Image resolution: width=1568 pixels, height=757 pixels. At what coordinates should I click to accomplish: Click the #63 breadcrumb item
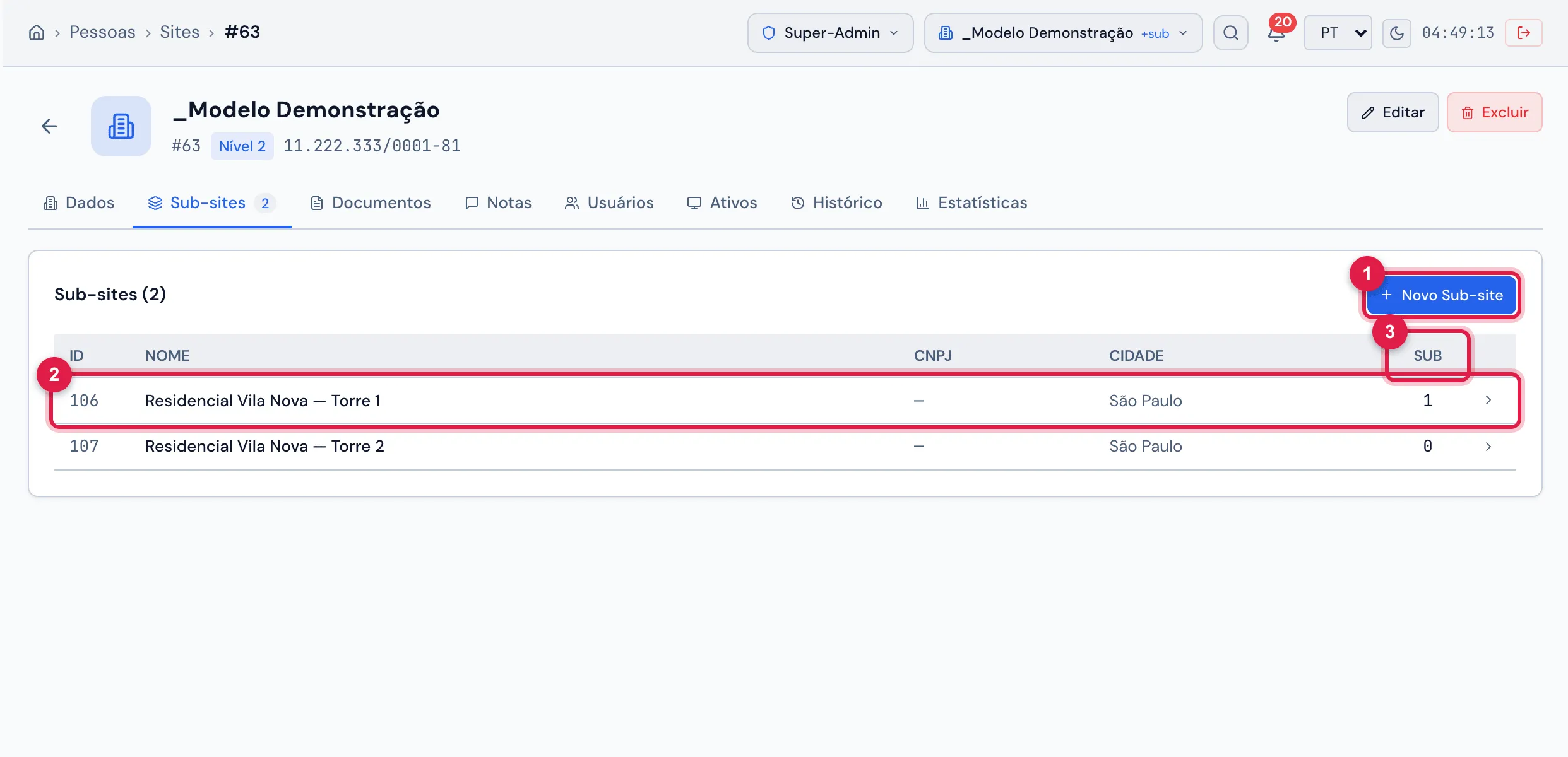[x=242, y=32]
